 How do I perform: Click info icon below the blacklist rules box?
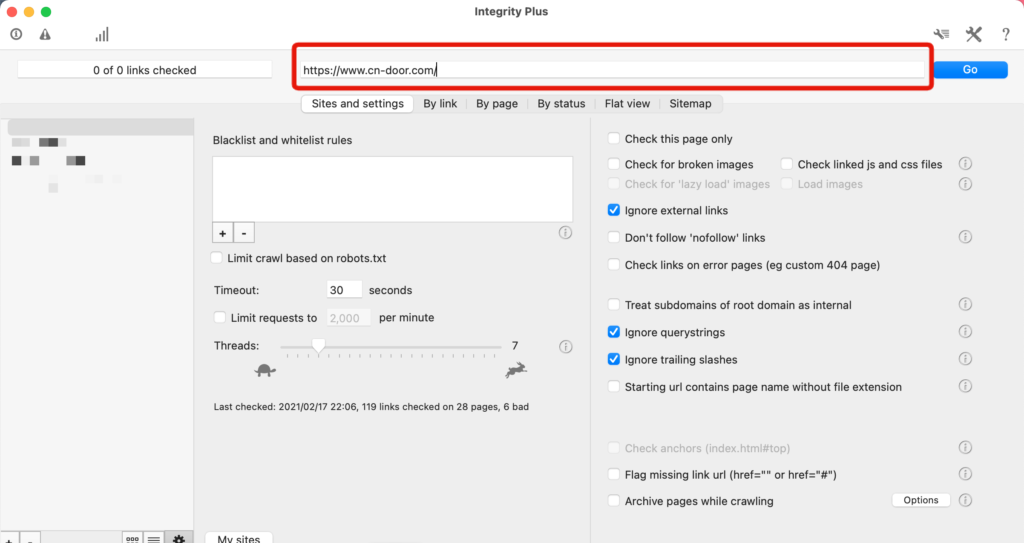click(x=566, y=233)
